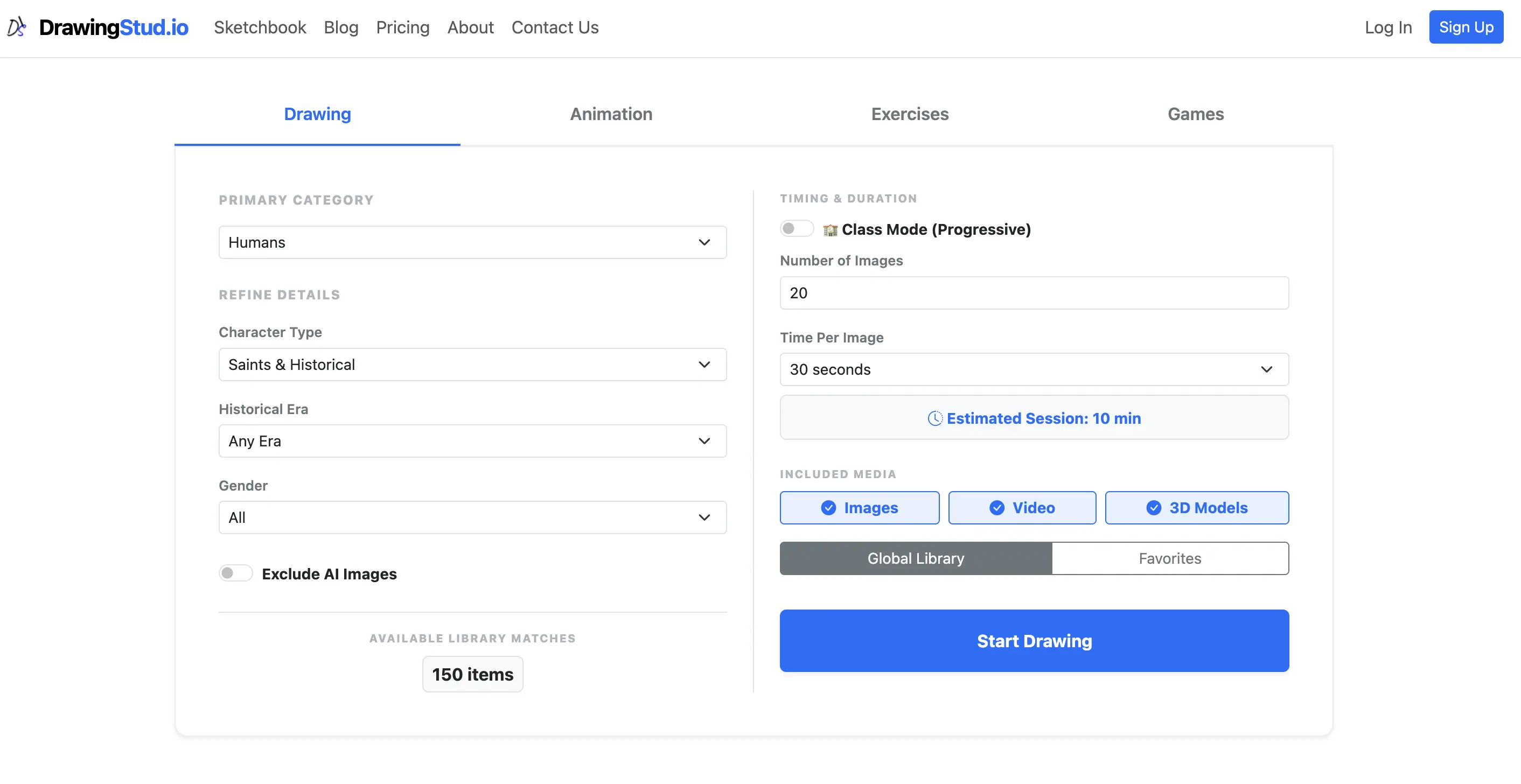Select the Favorites library option

coord(1169,558)
